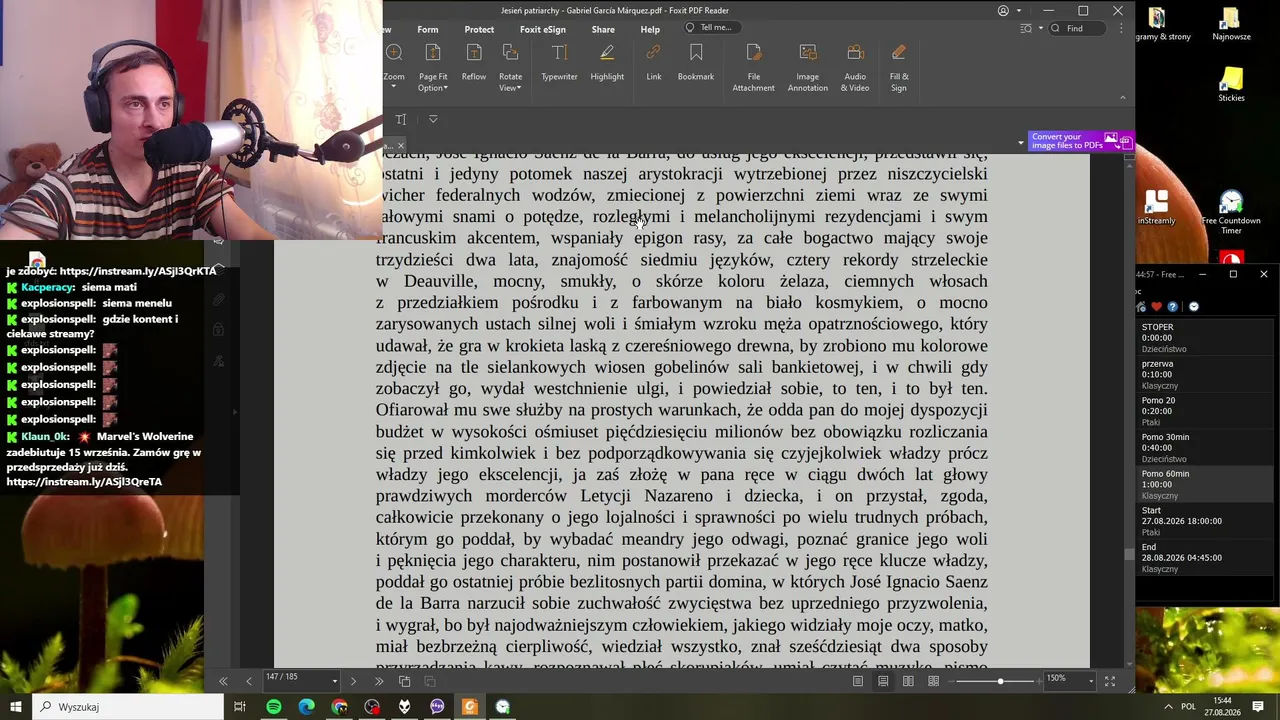
Task: Launch Fill & Sign
Action: pyautogui.click(x=899, y=68)
